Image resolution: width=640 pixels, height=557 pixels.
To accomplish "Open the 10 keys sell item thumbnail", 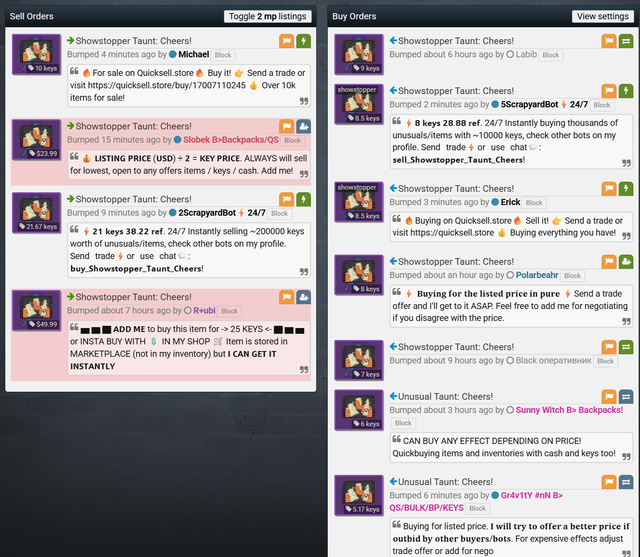I will [36, 54].
